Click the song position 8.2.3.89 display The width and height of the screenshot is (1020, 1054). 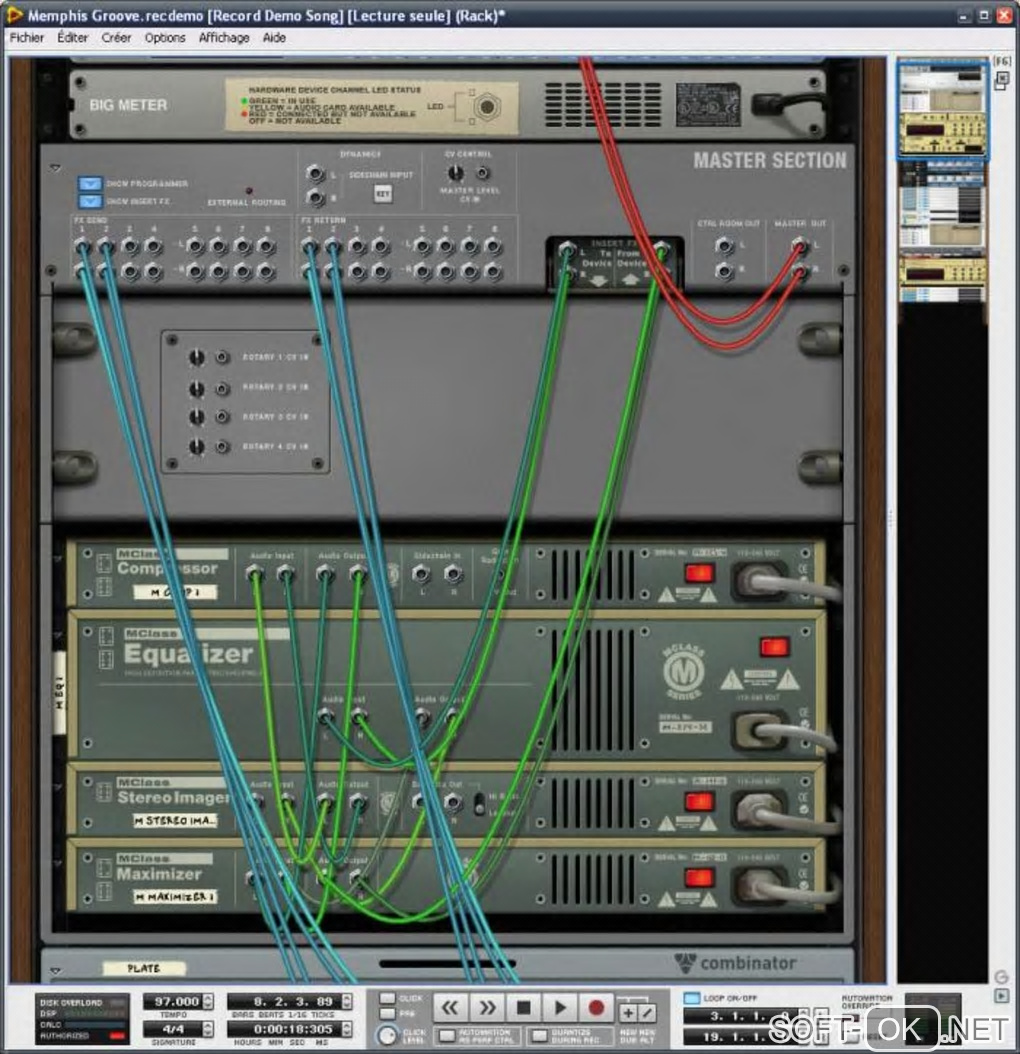point(285,1001)
